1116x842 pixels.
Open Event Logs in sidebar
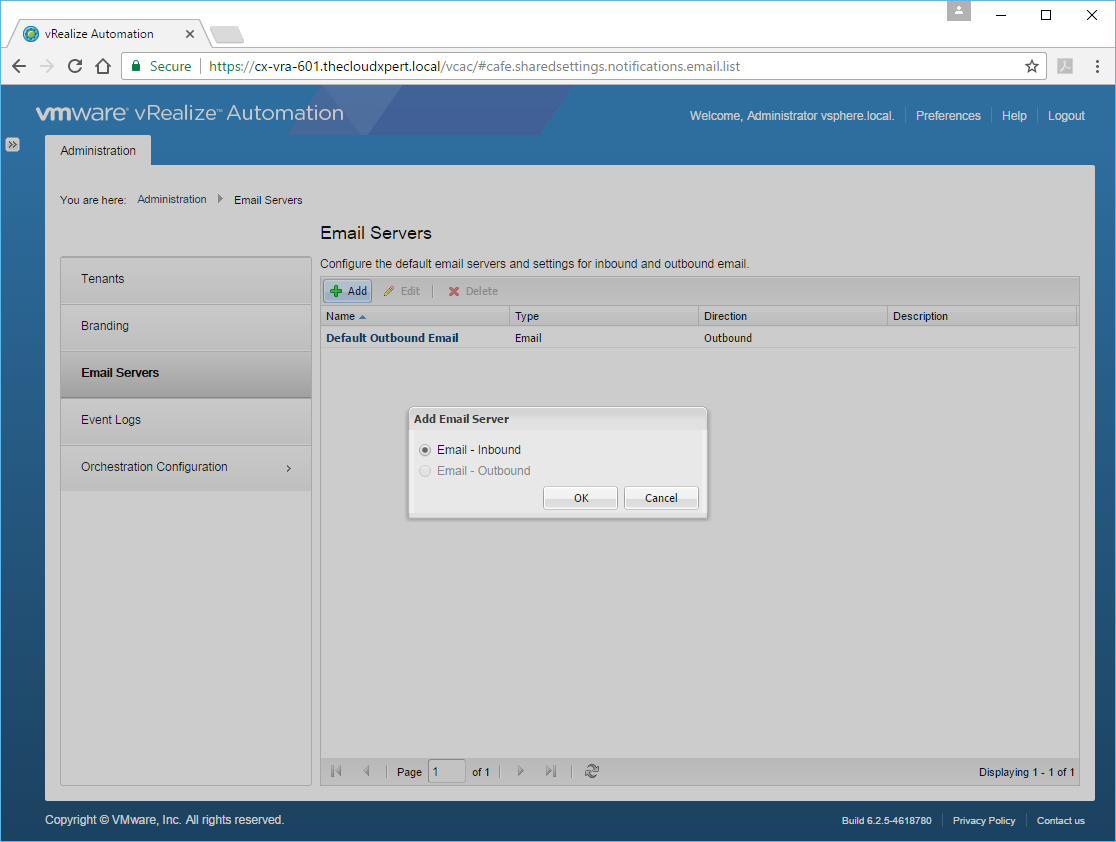point(111,420)
